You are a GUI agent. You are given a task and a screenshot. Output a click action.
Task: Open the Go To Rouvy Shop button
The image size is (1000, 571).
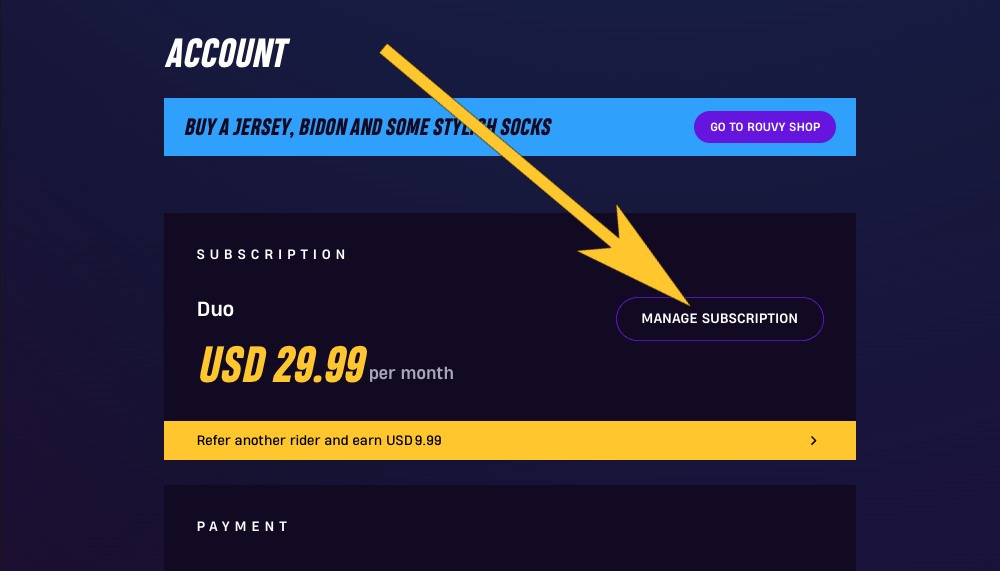tap(765, 127)
